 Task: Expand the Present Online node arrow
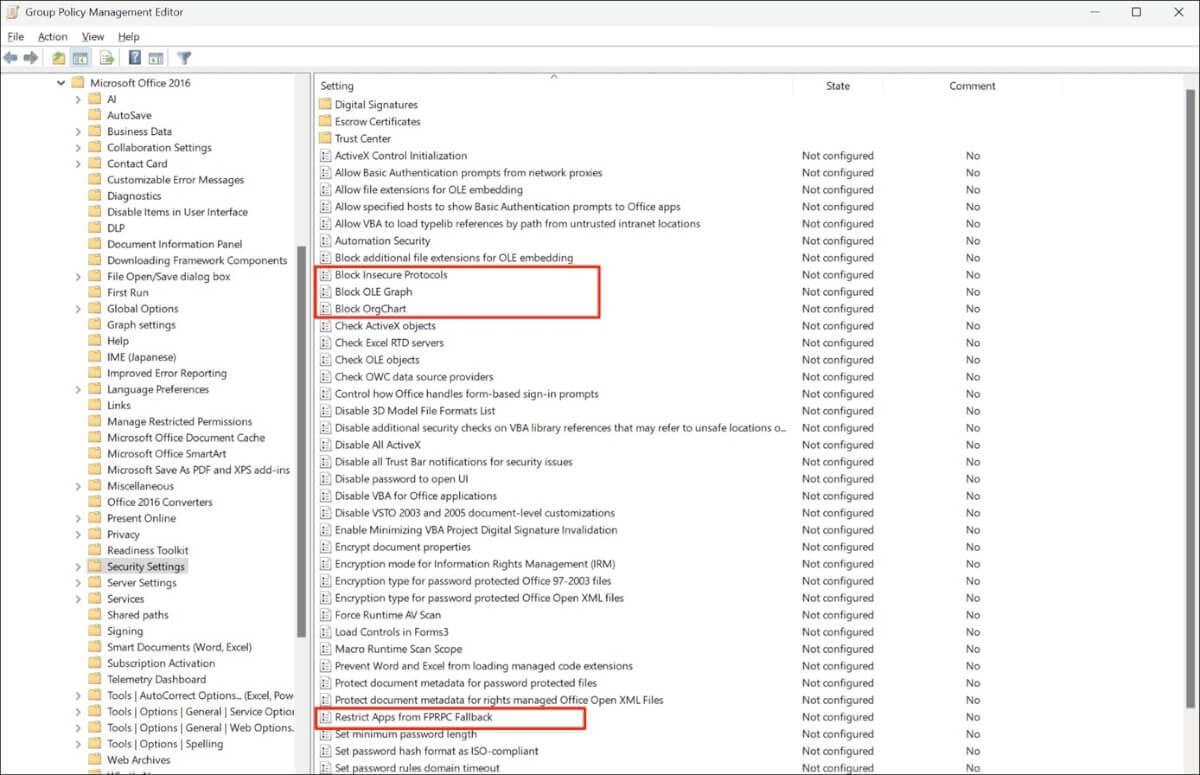pos(79,518)
